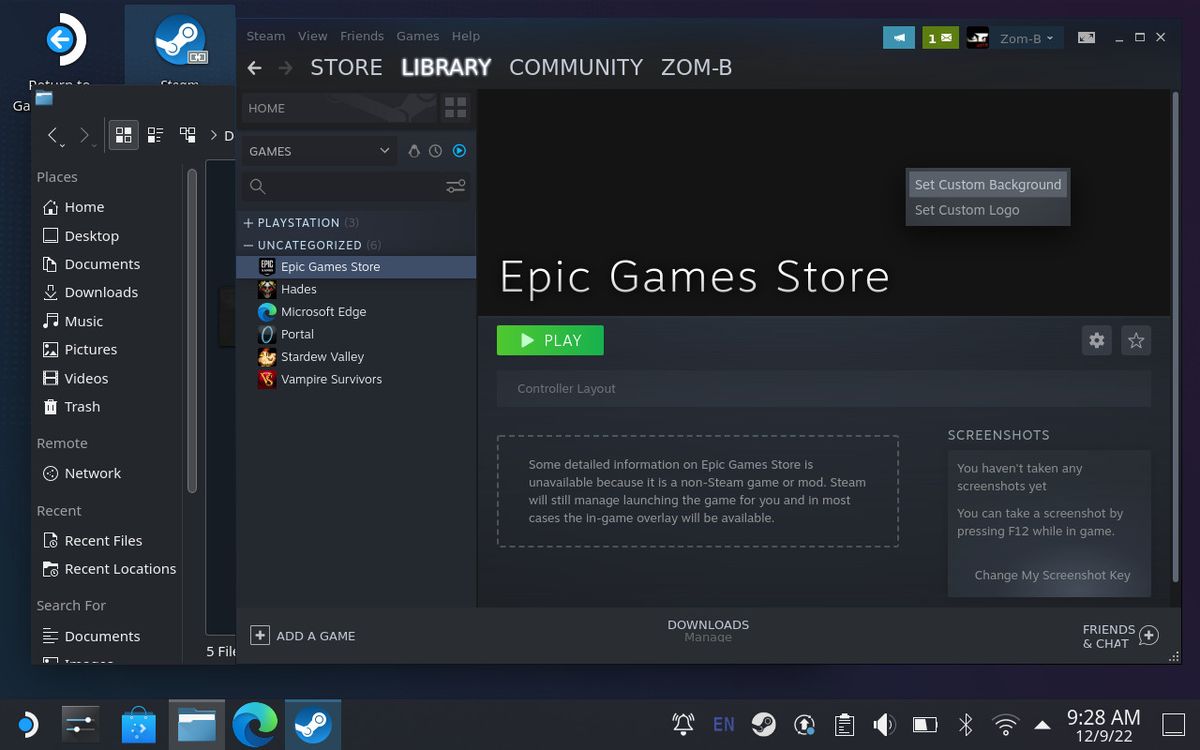The width and height of the screenshot is (1200, 750).
Task: Click the library search input field
Action: pos(340,186)
